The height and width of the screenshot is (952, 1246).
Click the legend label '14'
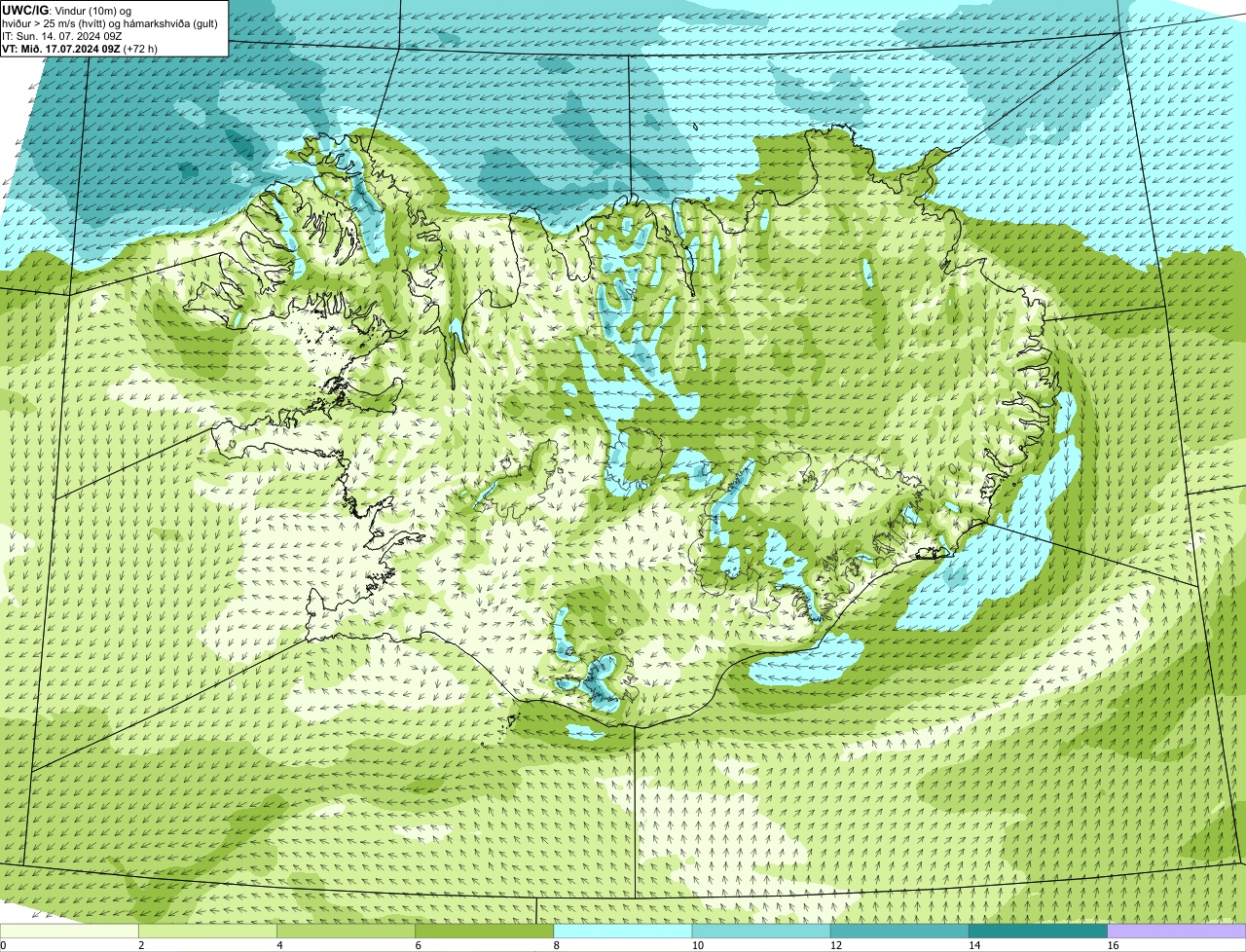click(x=974, y=945)
